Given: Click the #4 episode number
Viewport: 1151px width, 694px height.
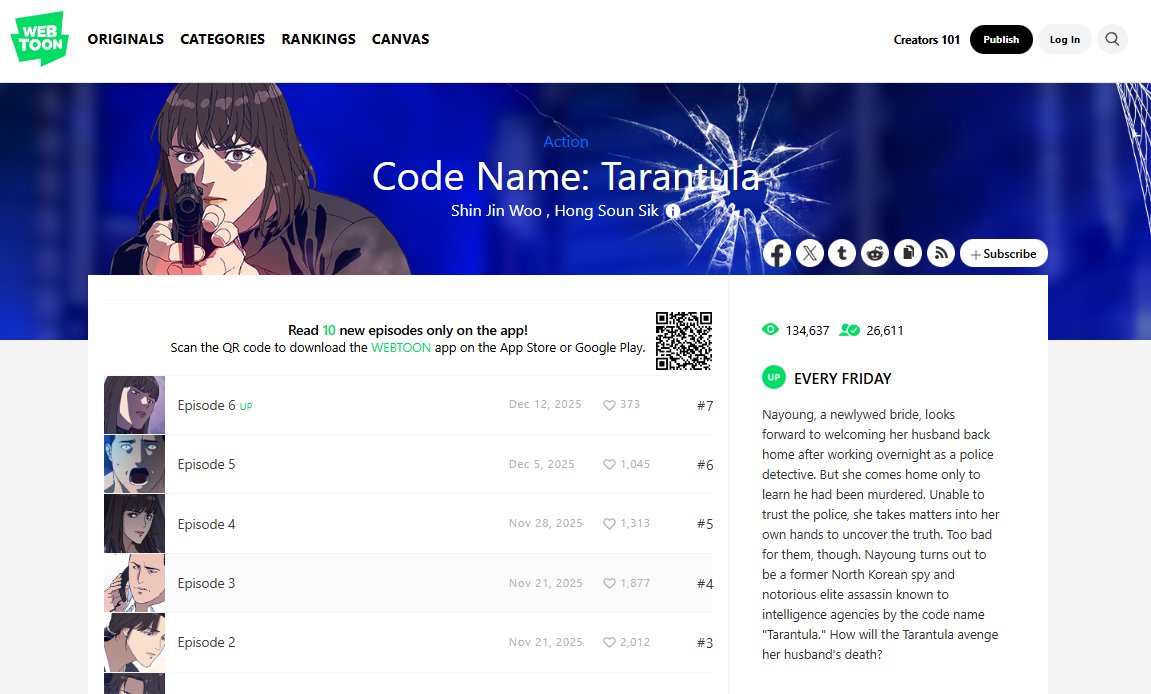Looking at the screenshot, I should pos(705,584).
